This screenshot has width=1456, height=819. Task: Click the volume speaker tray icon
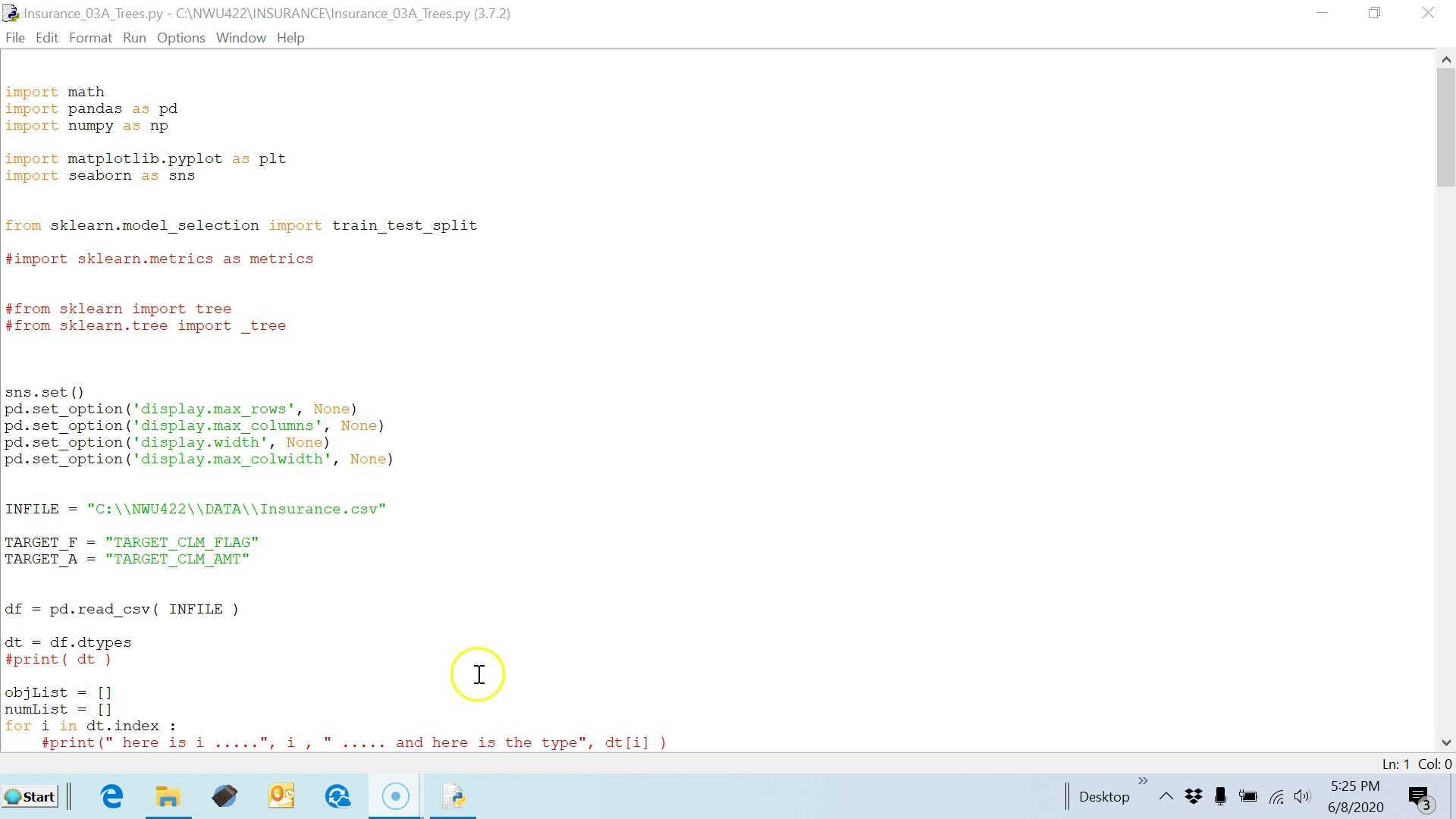(1302, 796)
